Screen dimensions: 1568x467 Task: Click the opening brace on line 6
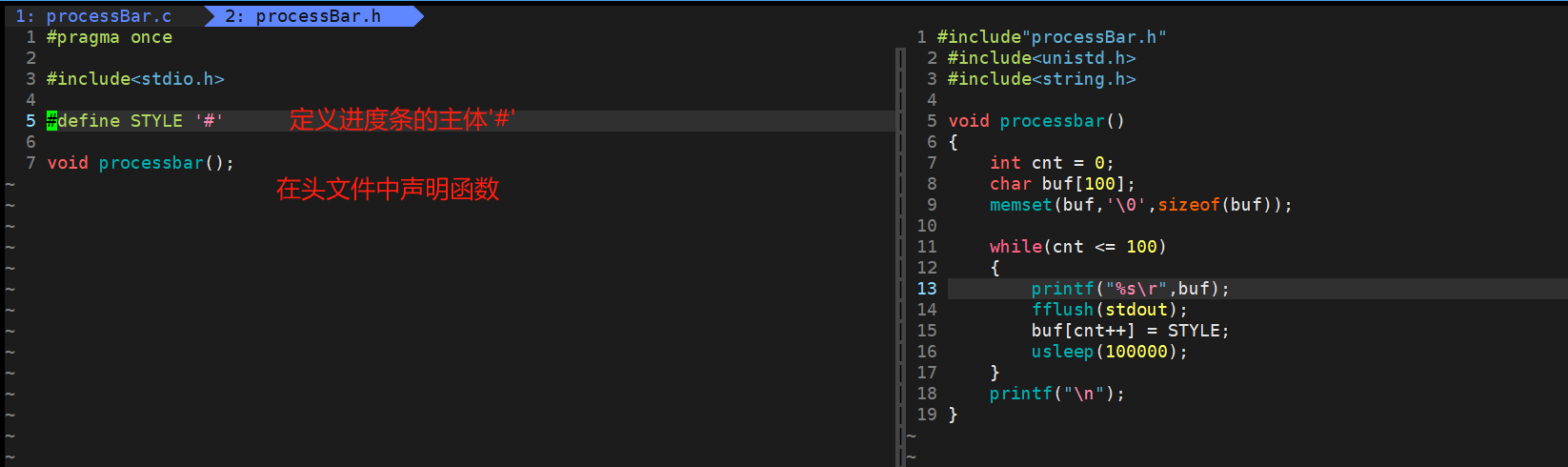953,142
